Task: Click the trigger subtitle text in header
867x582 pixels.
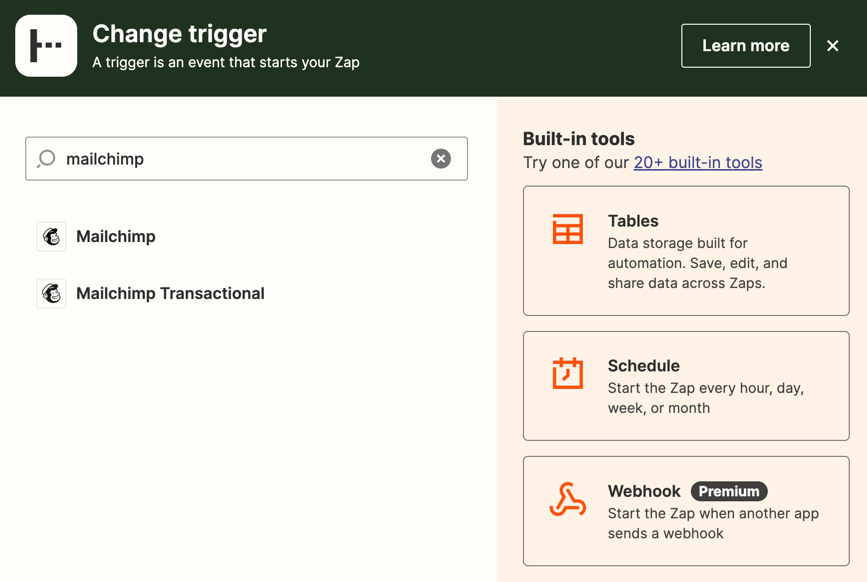Action: click(x=226, y=62)
